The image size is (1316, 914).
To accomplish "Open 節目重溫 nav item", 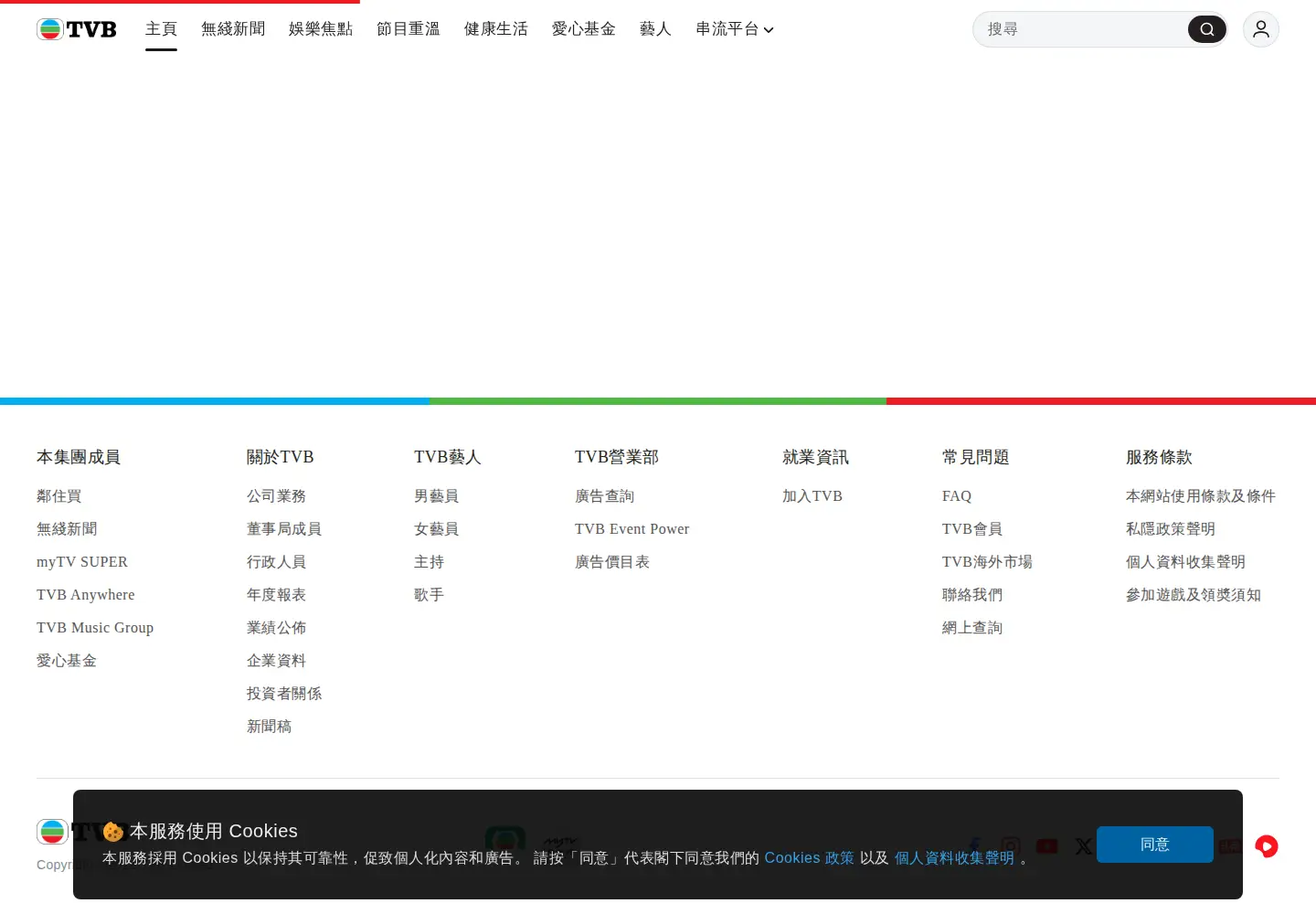I will [x=409, y=29].
